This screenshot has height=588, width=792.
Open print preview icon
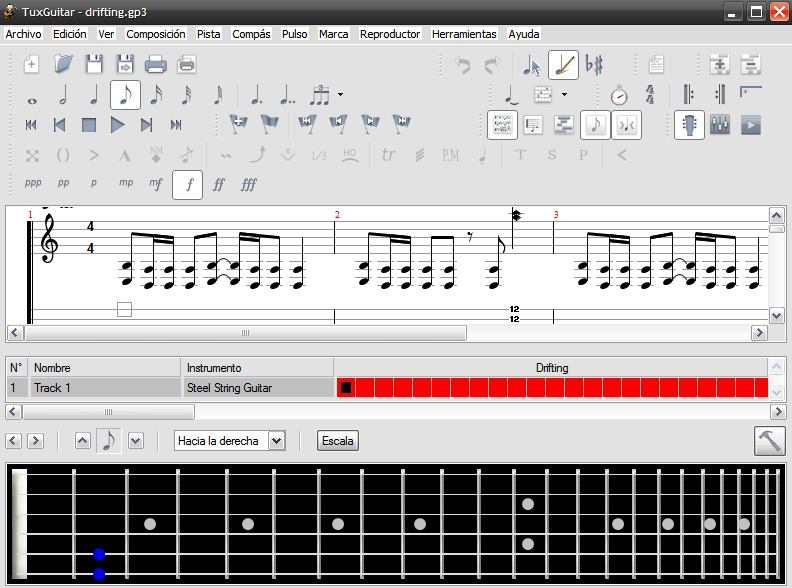tap(186, 65)
